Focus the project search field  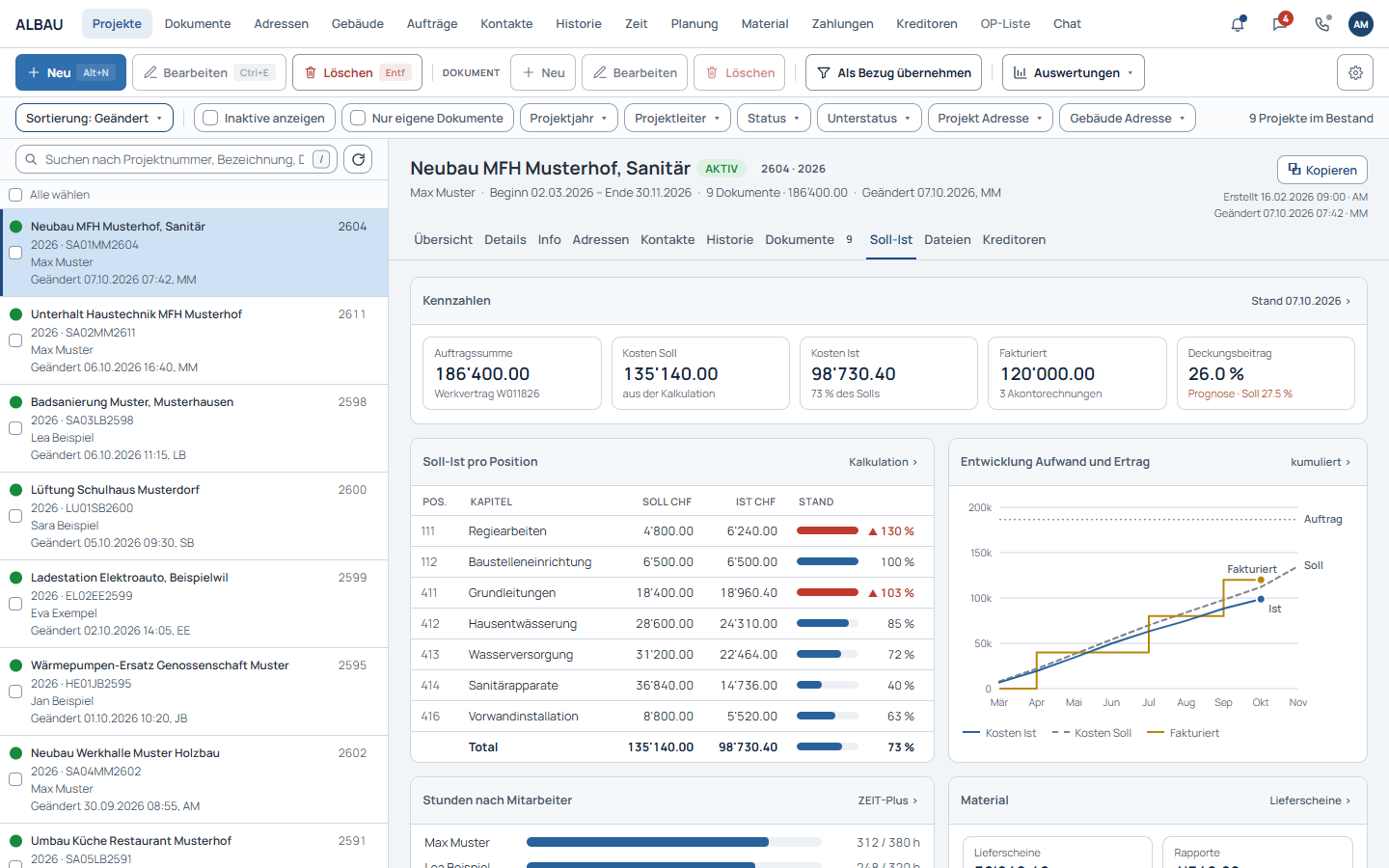point(177,159)
